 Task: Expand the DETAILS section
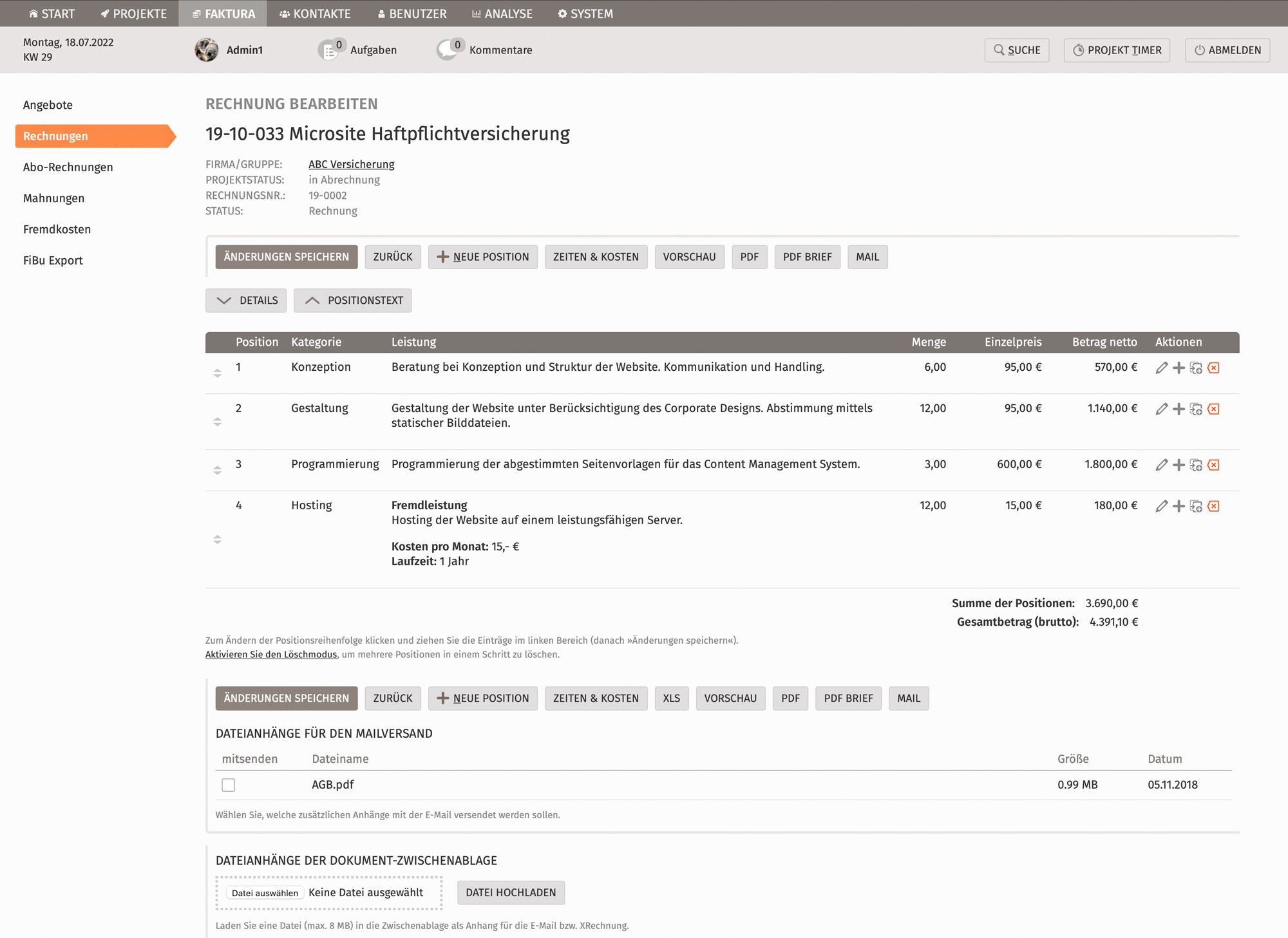tap(246, 301)
